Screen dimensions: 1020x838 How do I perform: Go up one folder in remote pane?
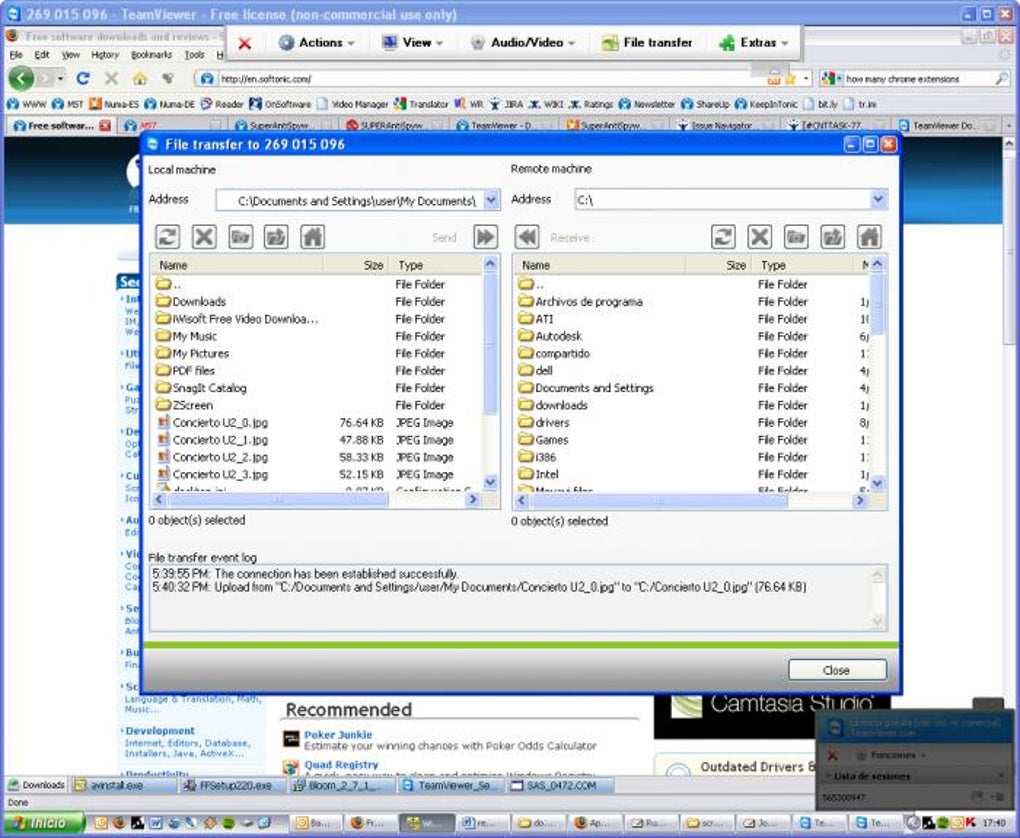click(x=832, y=237)
